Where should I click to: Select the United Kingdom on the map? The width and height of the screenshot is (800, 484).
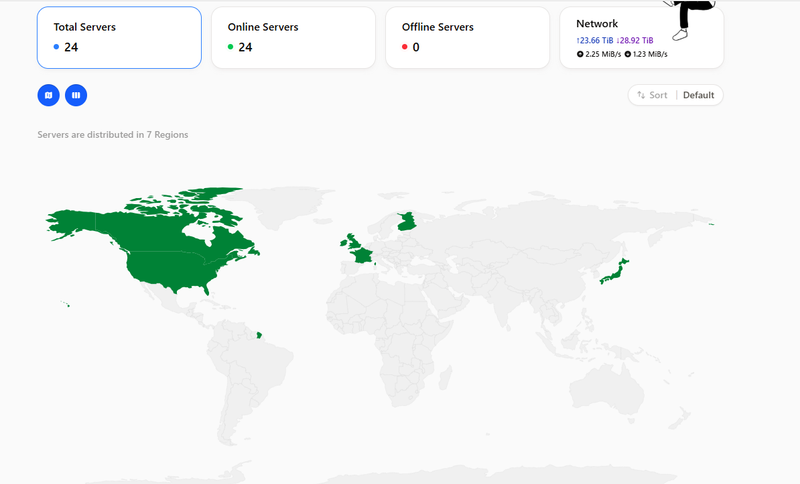pos(352,241)
